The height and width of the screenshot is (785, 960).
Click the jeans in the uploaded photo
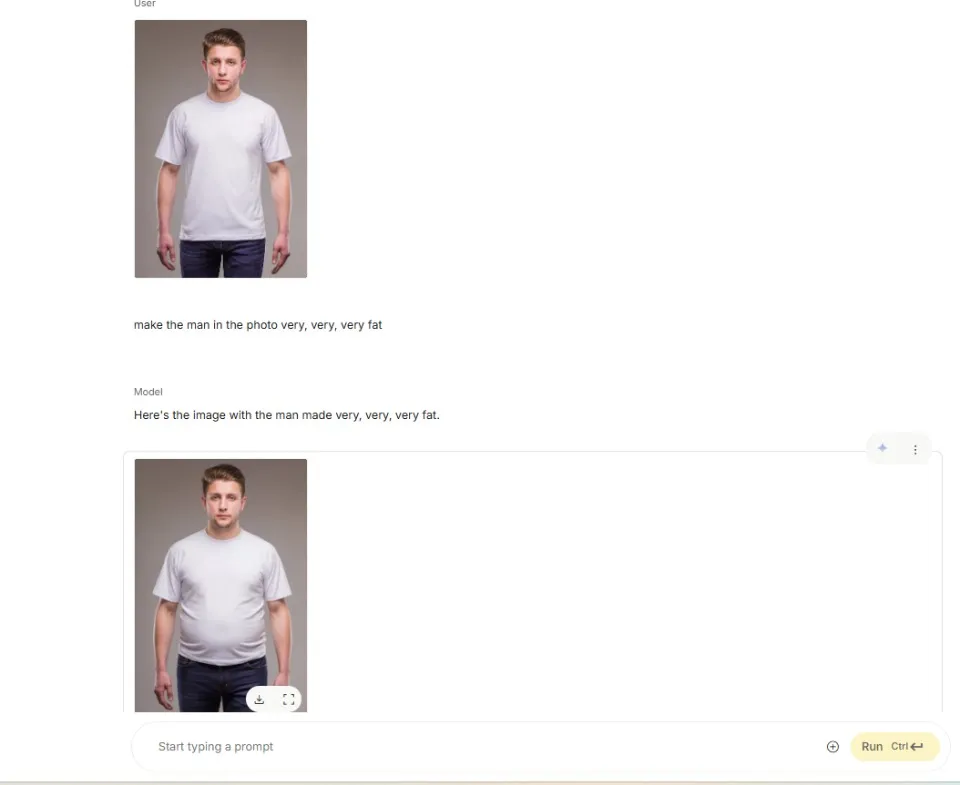click(223, 258)
